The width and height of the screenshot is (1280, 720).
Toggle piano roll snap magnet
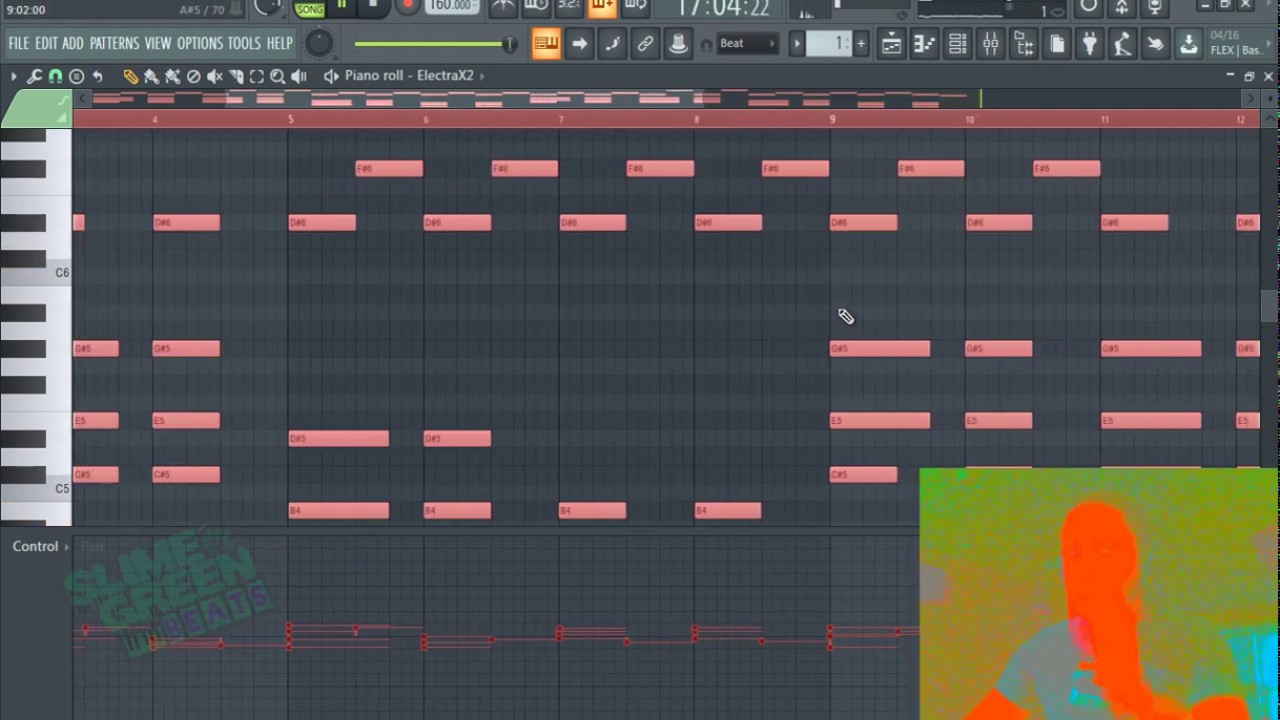tap(55, 76)
